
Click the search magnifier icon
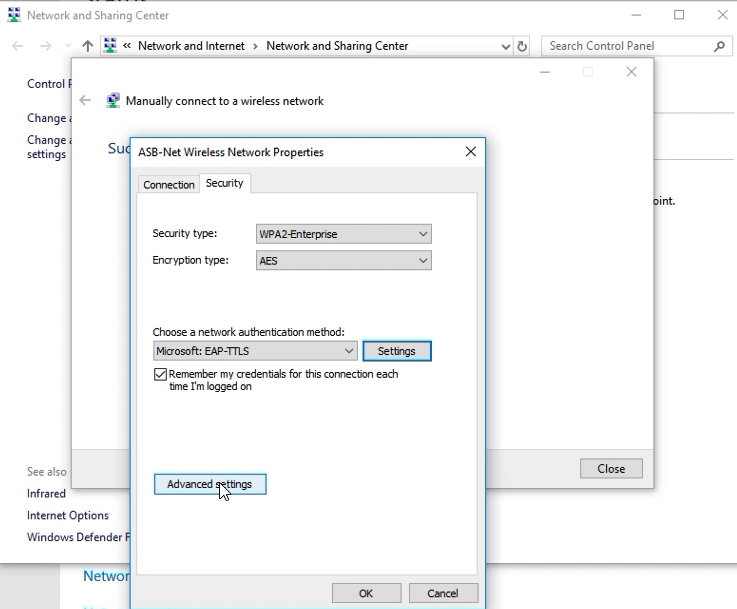(719, 46)
